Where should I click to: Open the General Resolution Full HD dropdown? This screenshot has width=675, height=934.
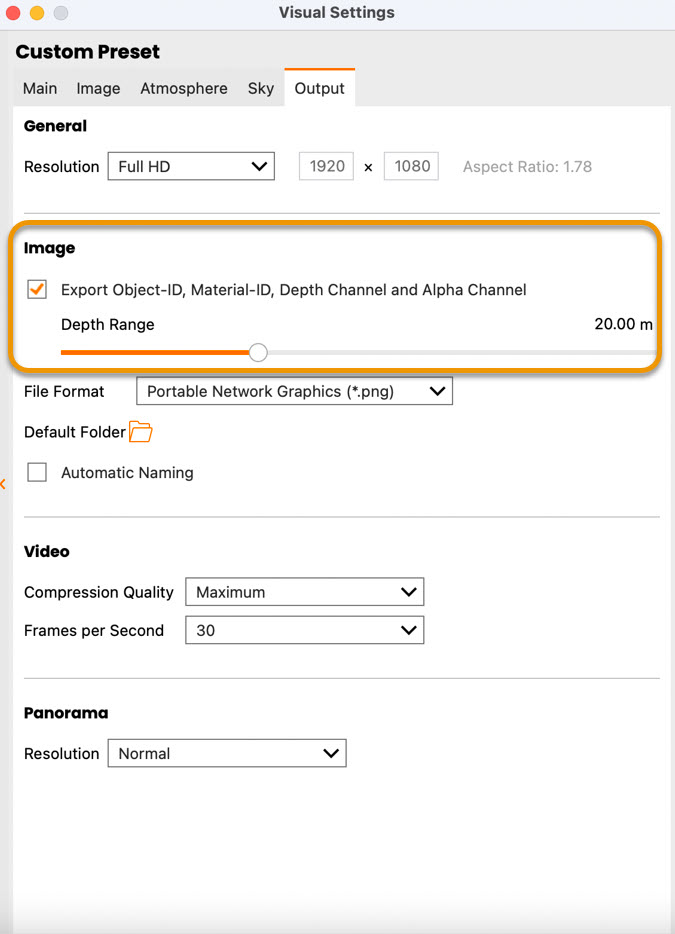(191, 167)
